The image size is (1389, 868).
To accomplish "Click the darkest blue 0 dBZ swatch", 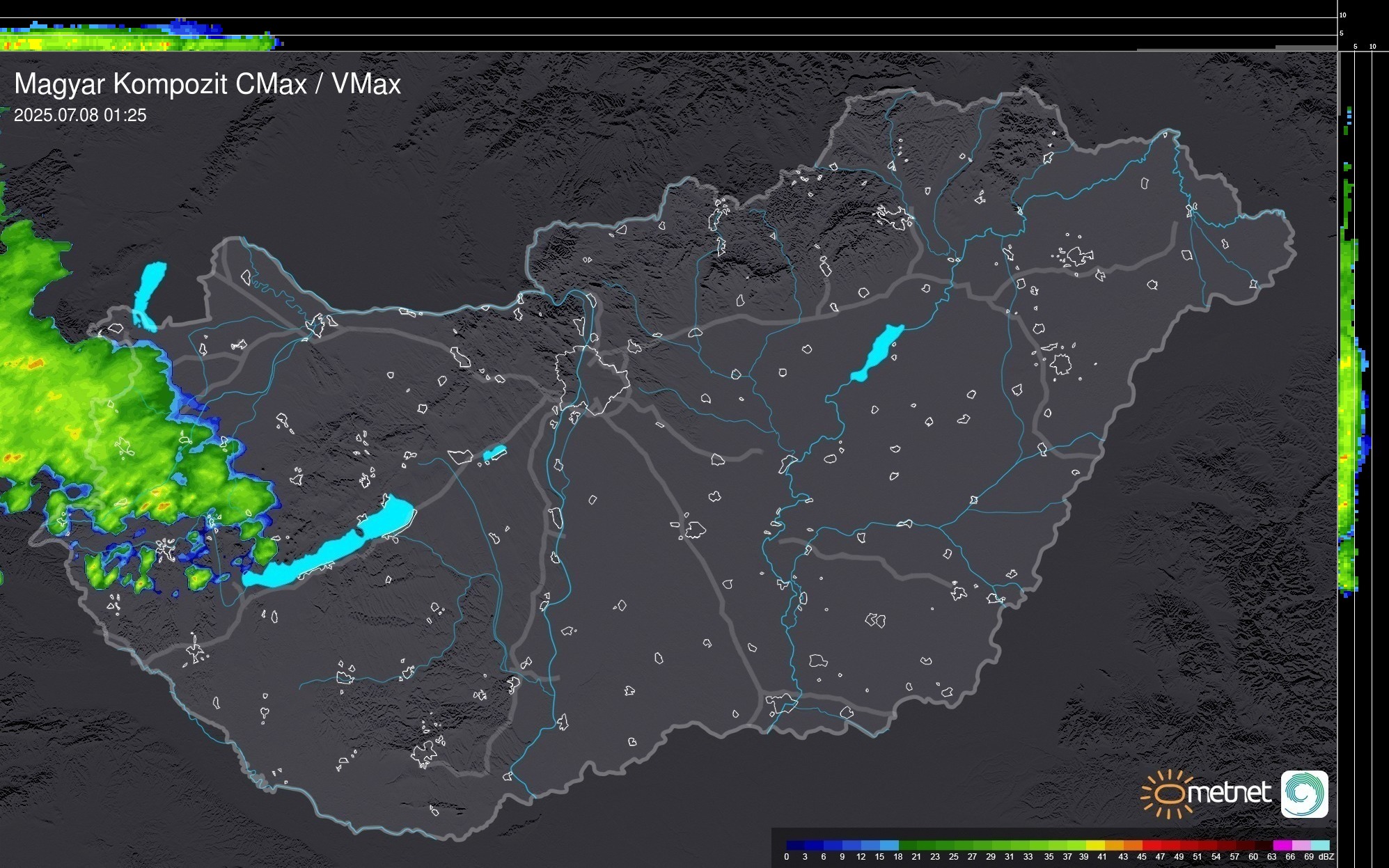I will point(795,845).
